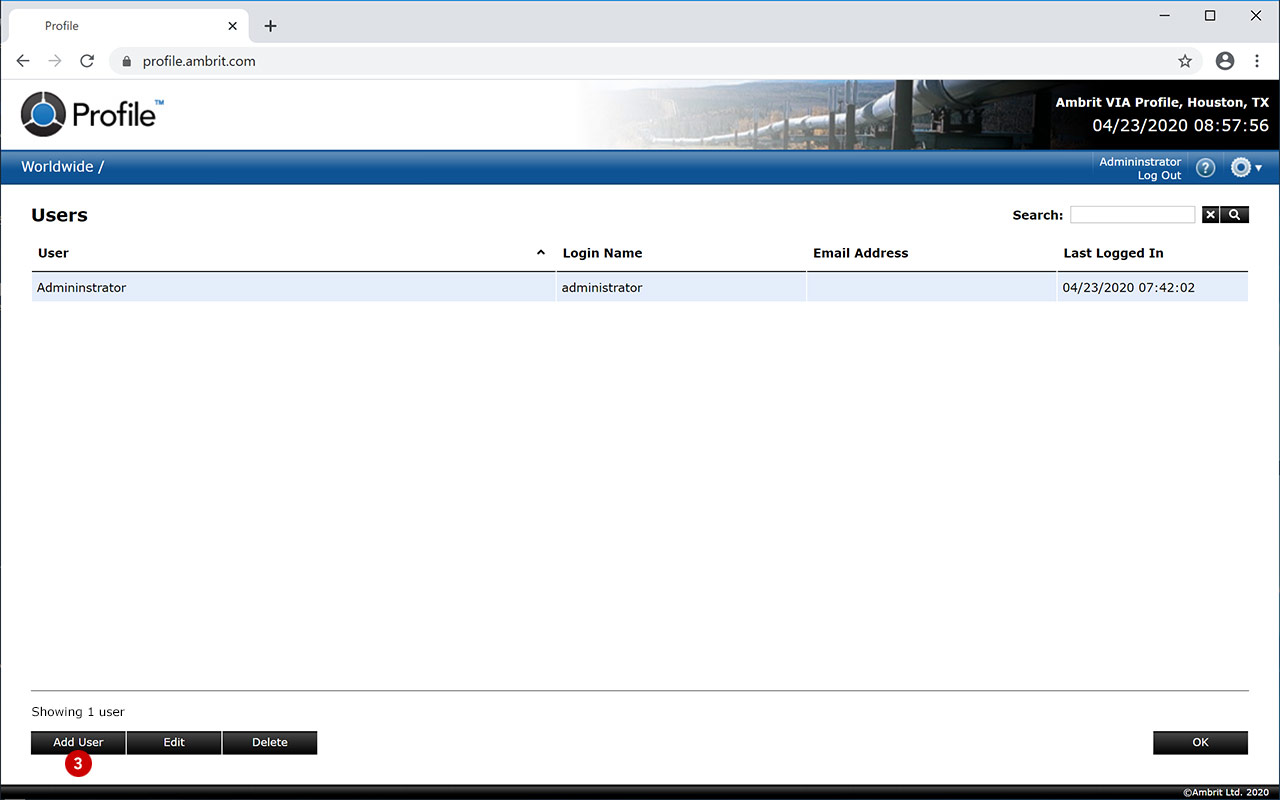
Task: Click the Delete button
Action: [x=270, y=742]
